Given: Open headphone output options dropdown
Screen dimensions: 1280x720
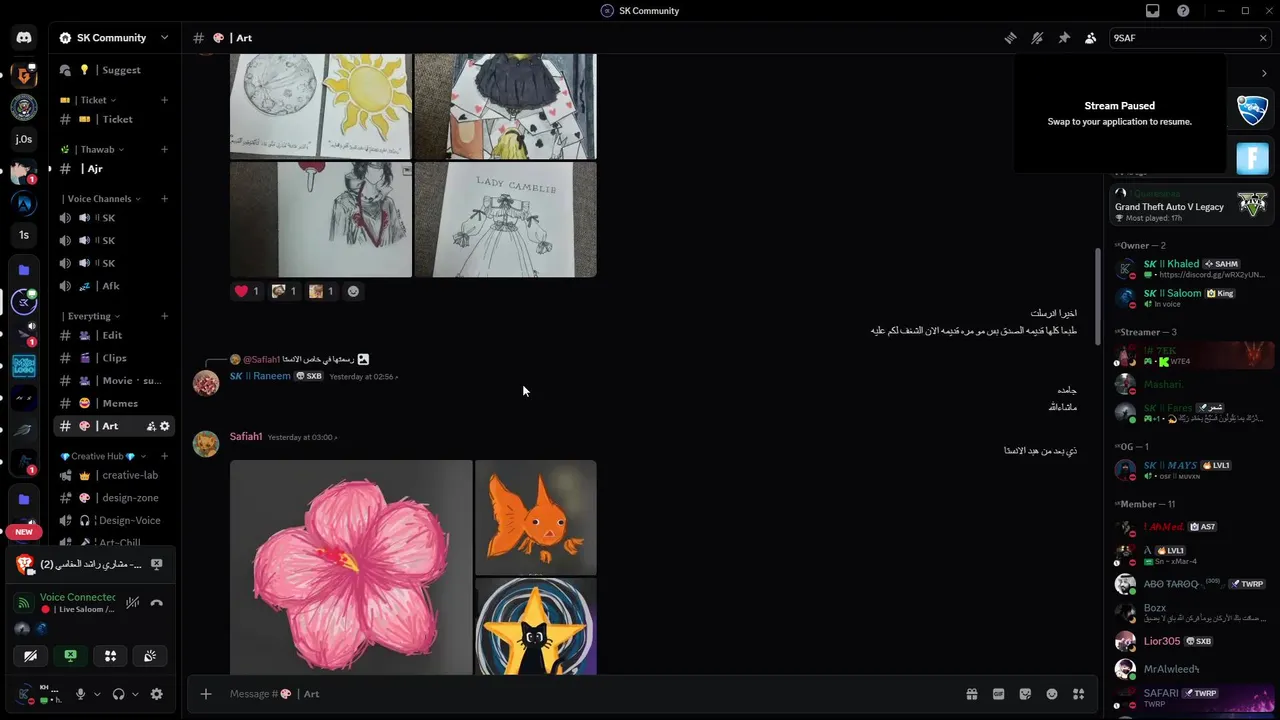Looking at the screenshot, I should [135, 694].
